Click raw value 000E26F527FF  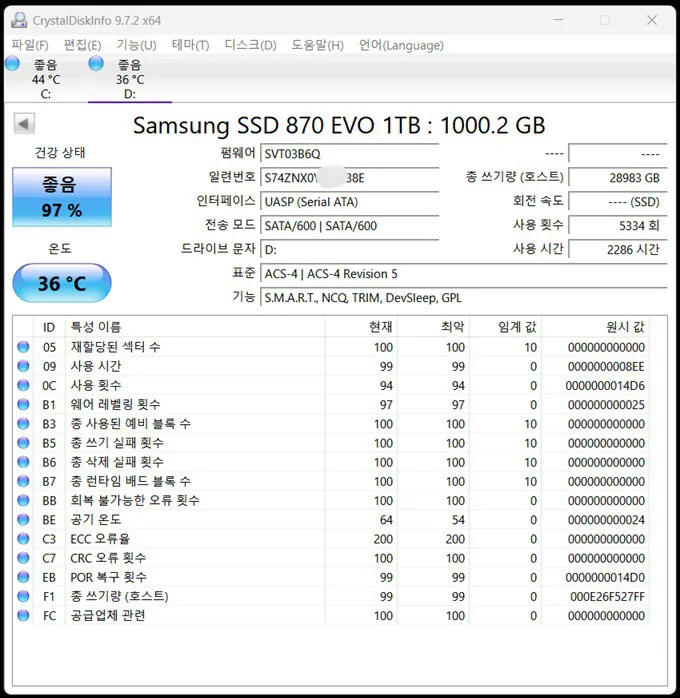pos(607,597)
